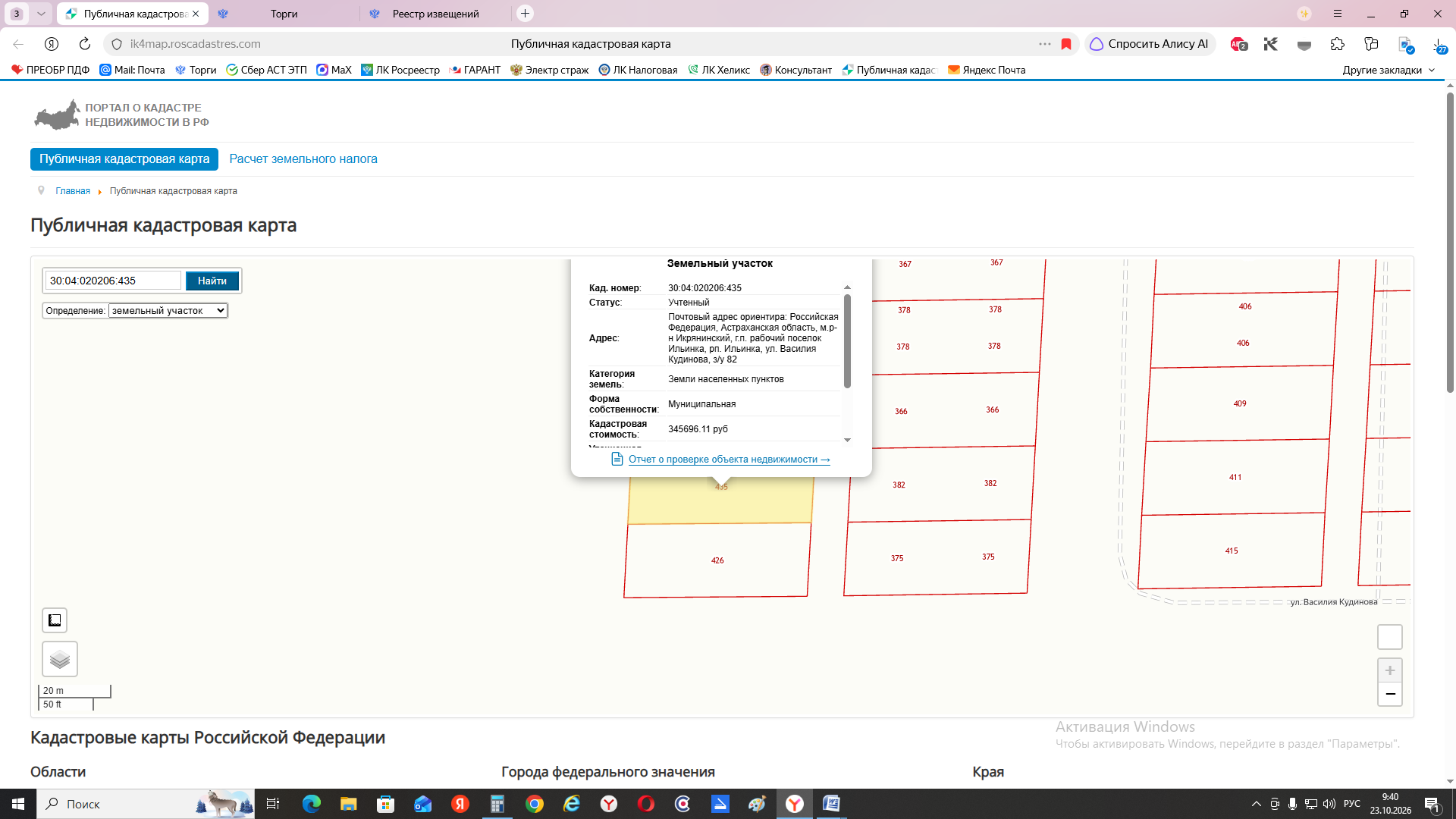Click the Windows taskbar search box
This screenshot has height=819, width=1456.
tap(147, 804)
